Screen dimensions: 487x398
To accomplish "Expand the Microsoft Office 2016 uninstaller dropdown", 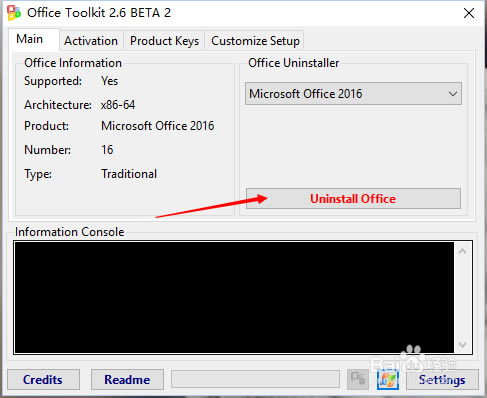I will pyautogui.click(x=353, y=94).
